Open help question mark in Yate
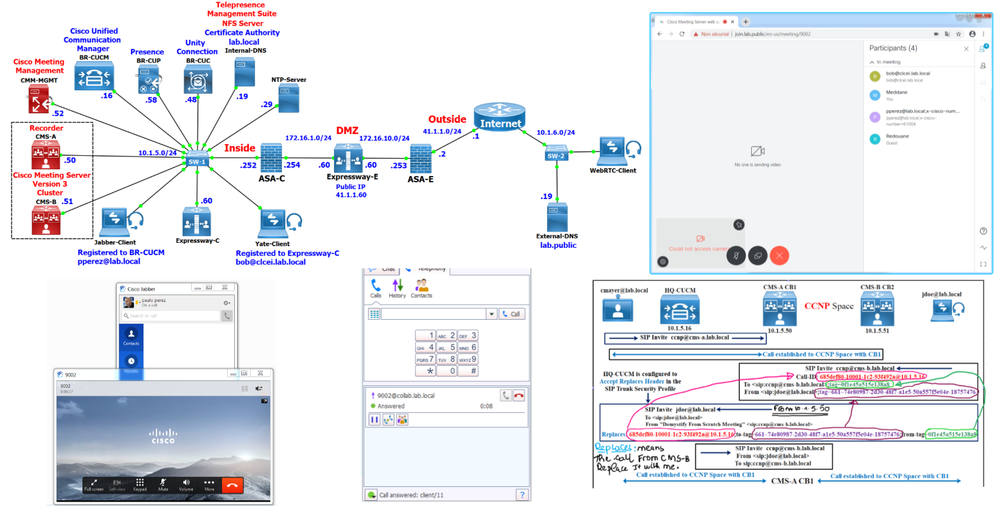Viewport: 998px width, 507px height. [x=522, y=494]
